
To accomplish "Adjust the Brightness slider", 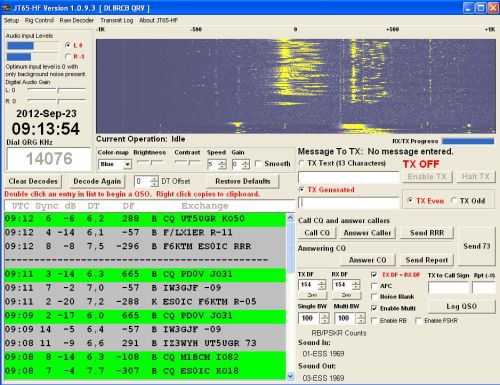I will click(150, 162).
